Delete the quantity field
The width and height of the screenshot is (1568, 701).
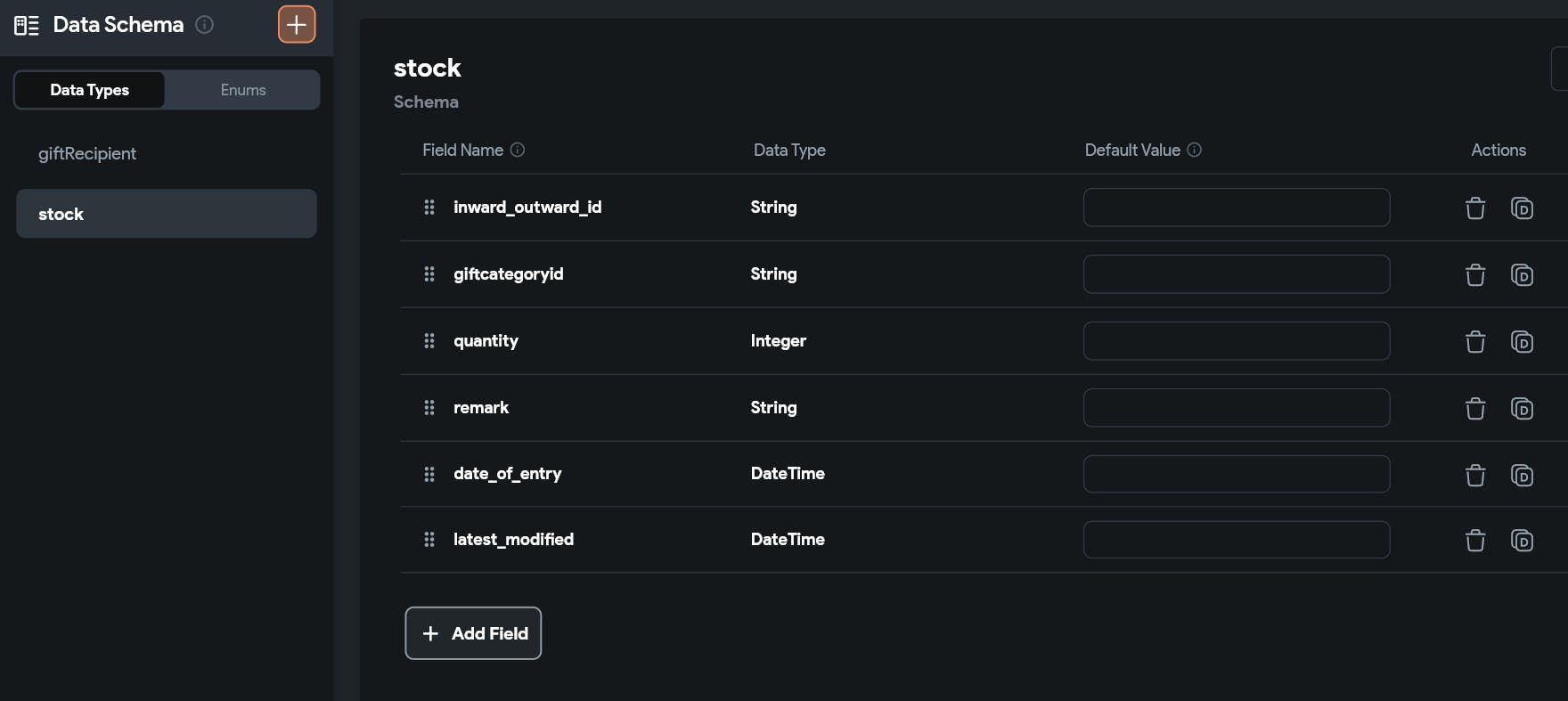click(1475, 341)
